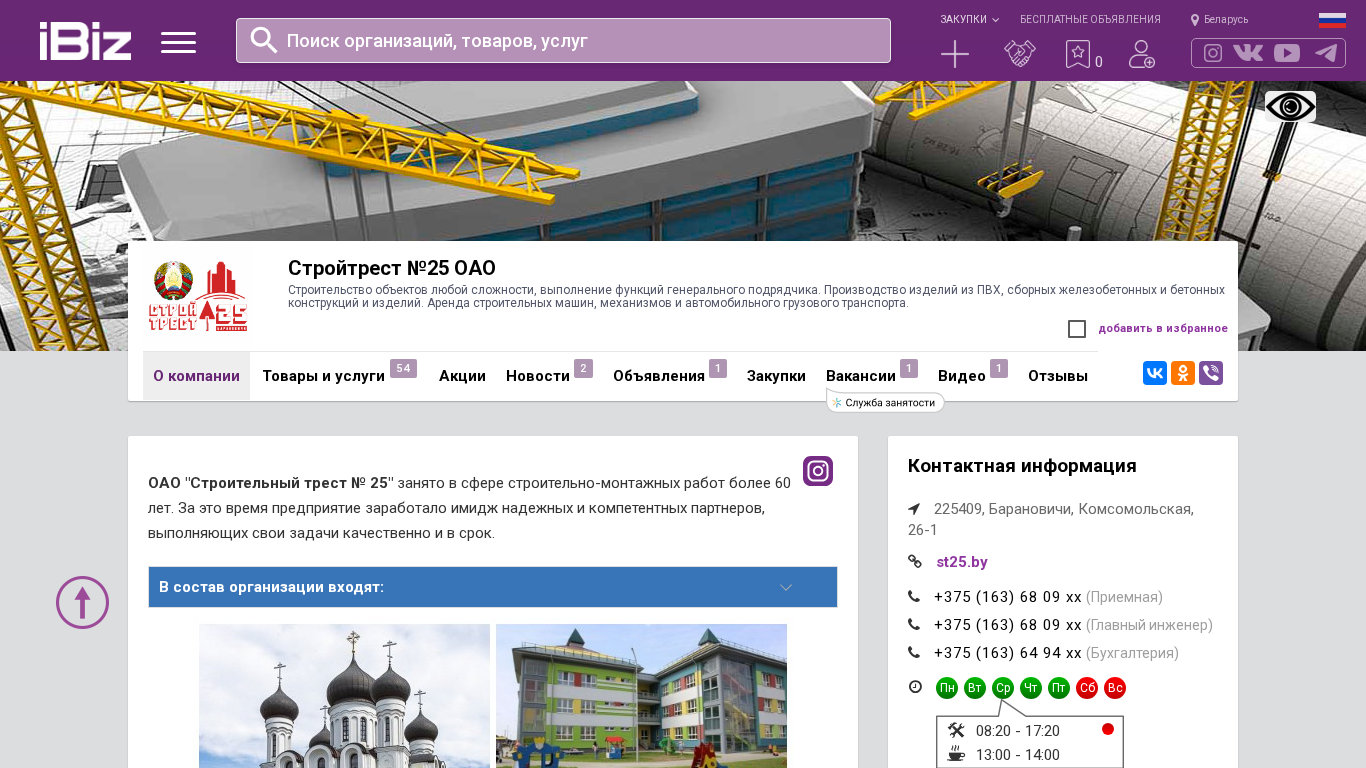Screen dimensions: 1366x768
Task: Open iBiz Telegram channel from header
Action: (1326, 53)
